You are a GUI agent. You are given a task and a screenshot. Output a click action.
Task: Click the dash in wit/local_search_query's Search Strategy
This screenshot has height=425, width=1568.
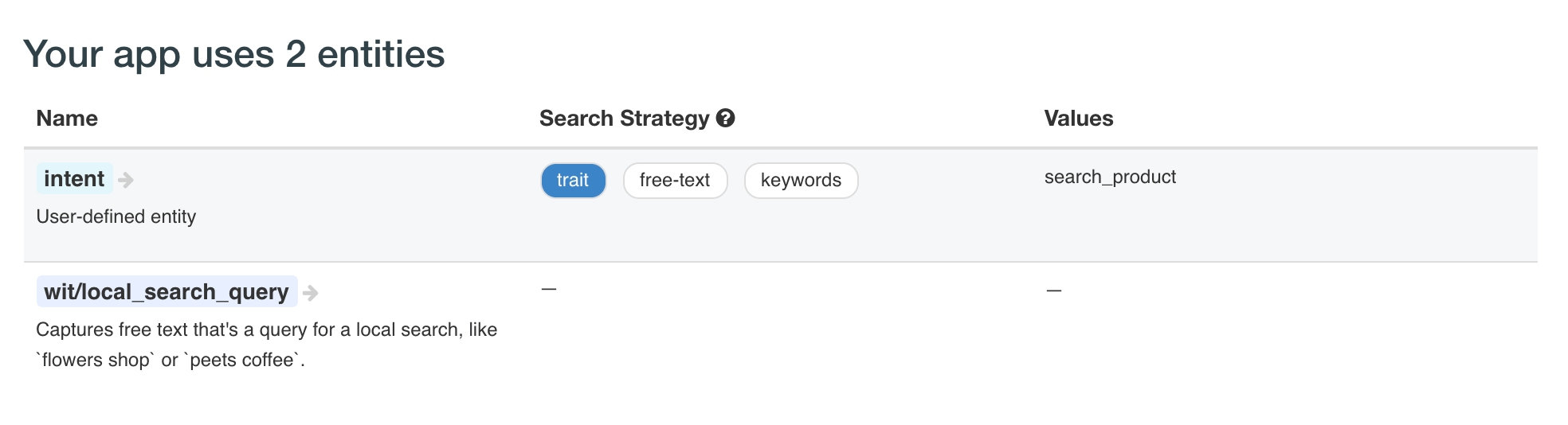pos(548,289)
